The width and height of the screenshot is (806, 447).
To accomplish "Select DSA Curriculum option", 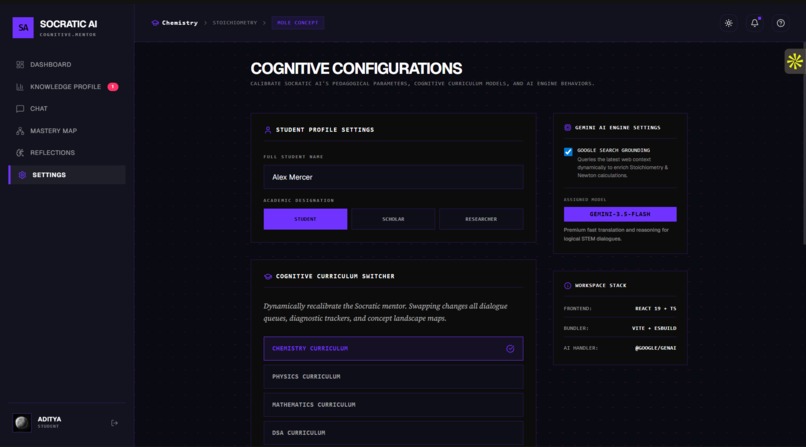I will point(393,433).
